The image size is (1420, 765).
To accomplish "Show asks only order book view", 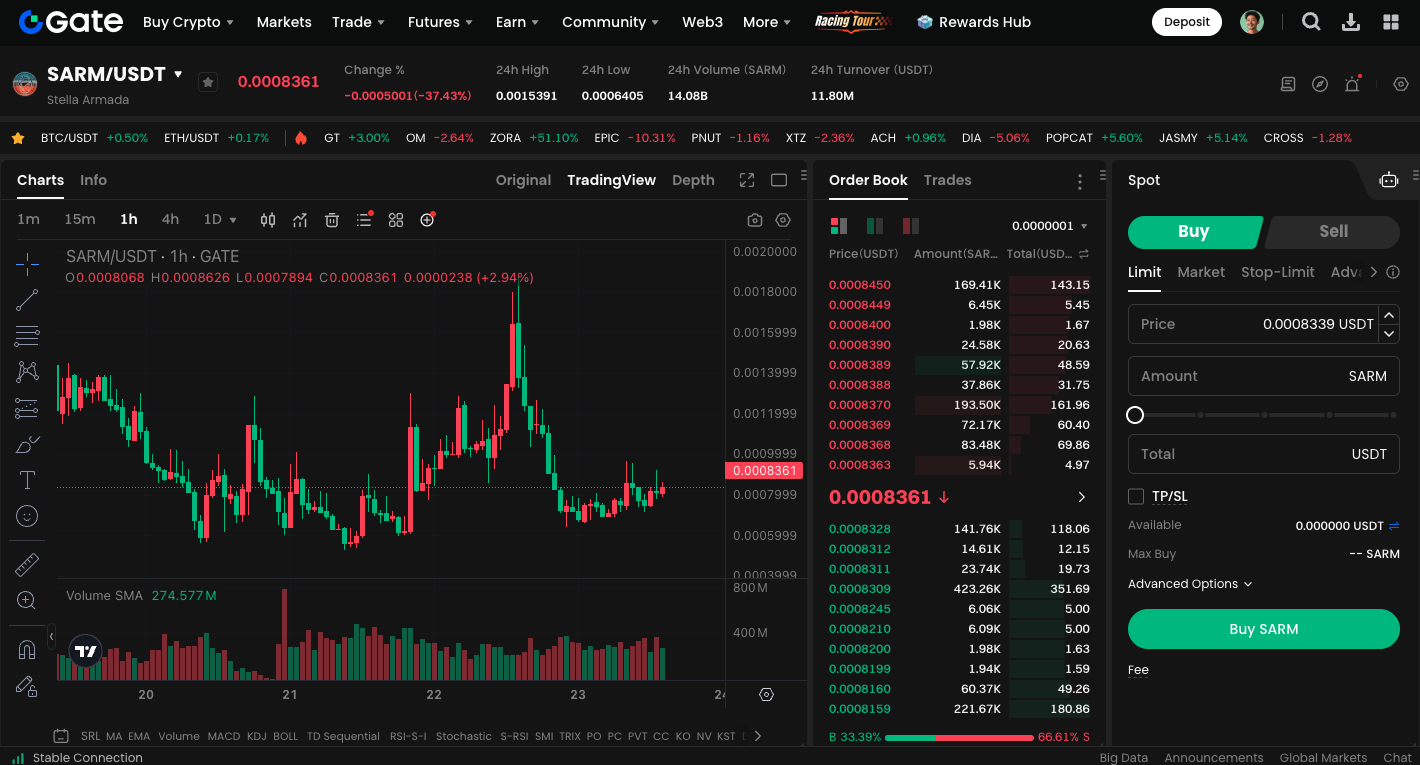I will (x=911, y=226).
